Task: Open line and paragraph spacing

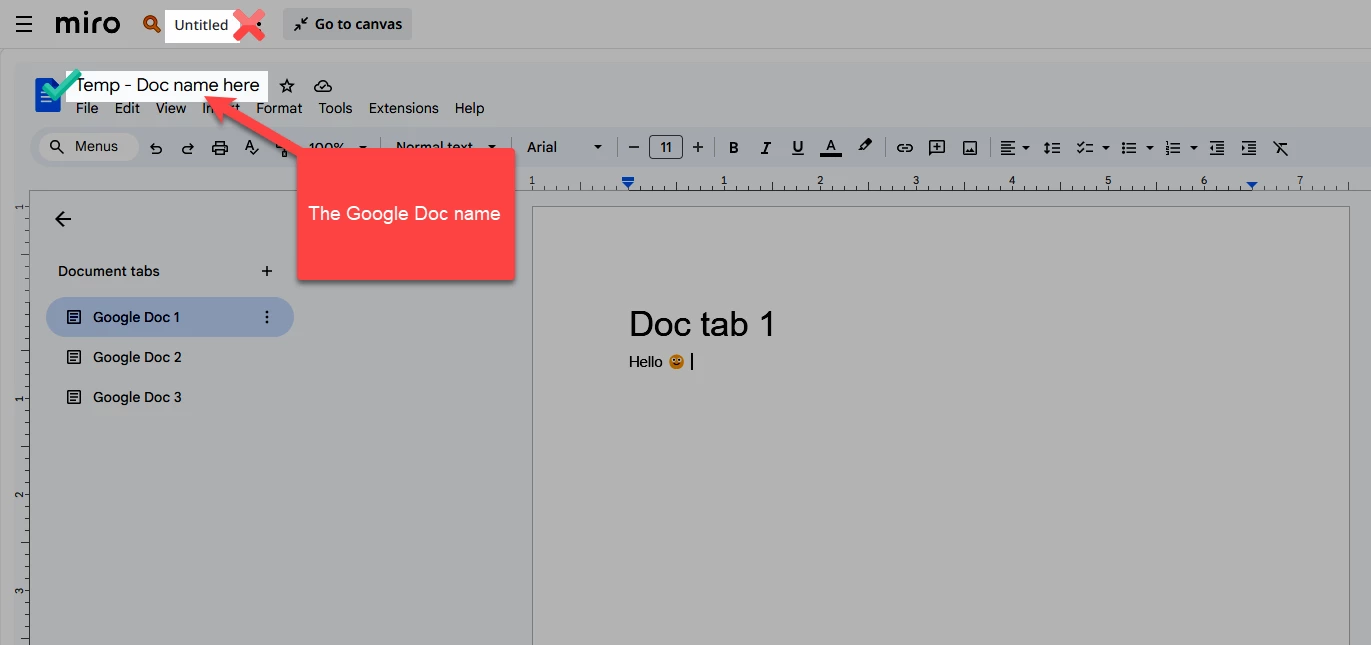Action: (x=1052, y=148)
